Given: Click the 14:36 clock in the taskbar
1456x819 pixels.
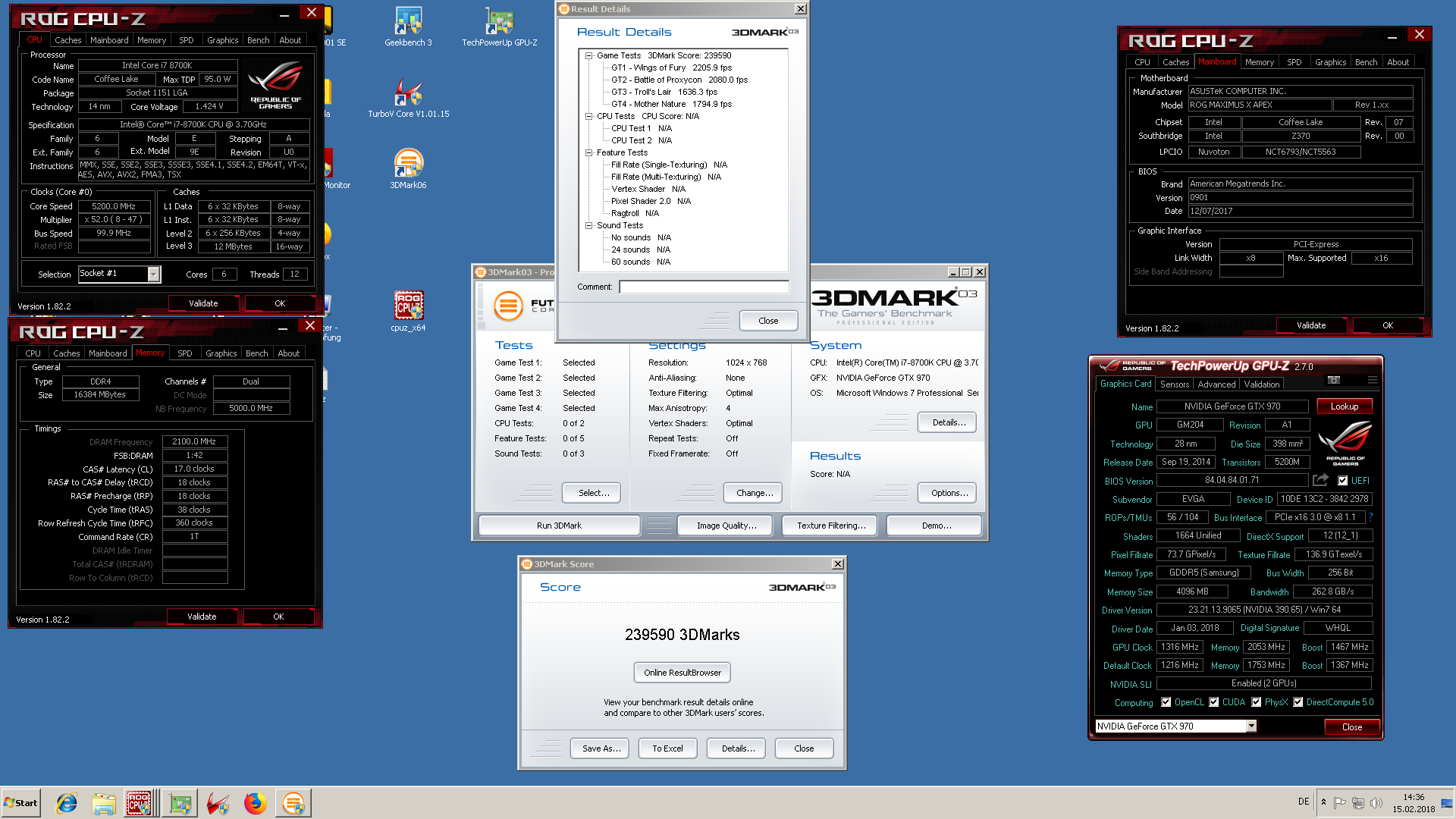Looking at the screenshot, I should 1414,797.
